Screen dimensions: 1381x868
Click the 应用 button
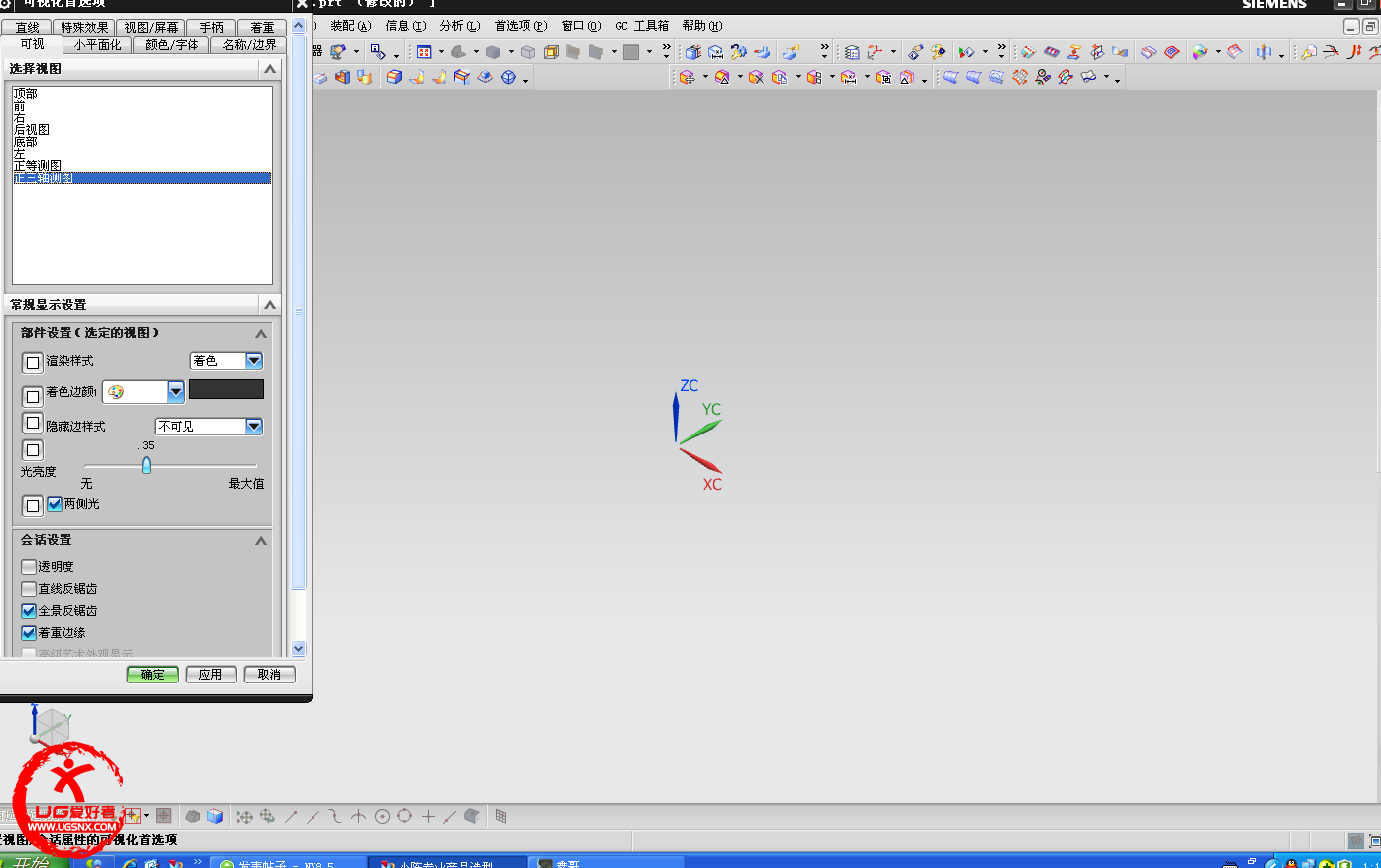[x=210, y=675]
